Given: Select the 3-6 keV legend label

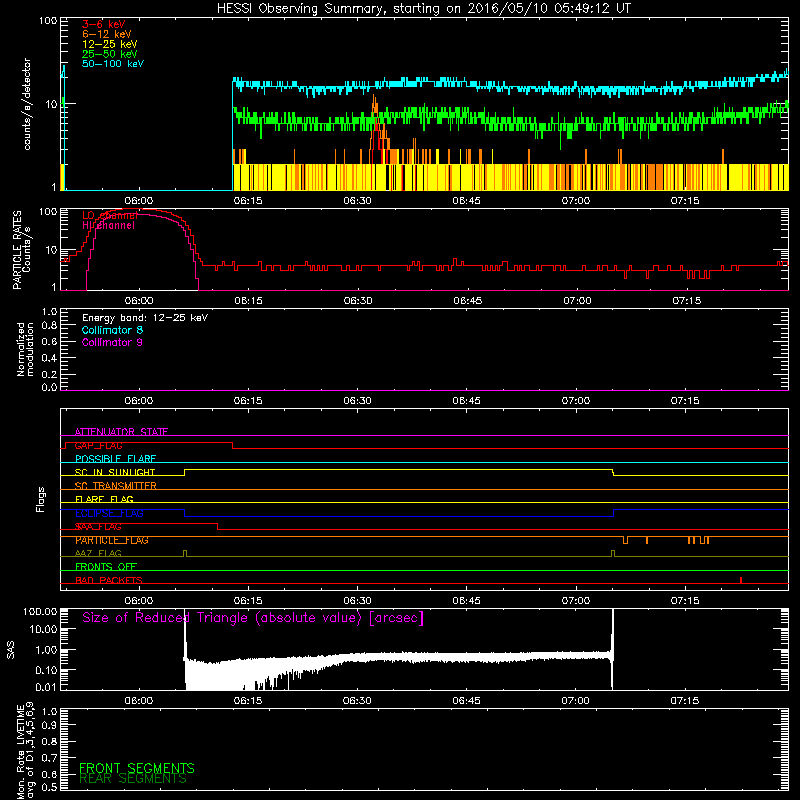Looking at the screenshot, I should click(x=103, y=24).
